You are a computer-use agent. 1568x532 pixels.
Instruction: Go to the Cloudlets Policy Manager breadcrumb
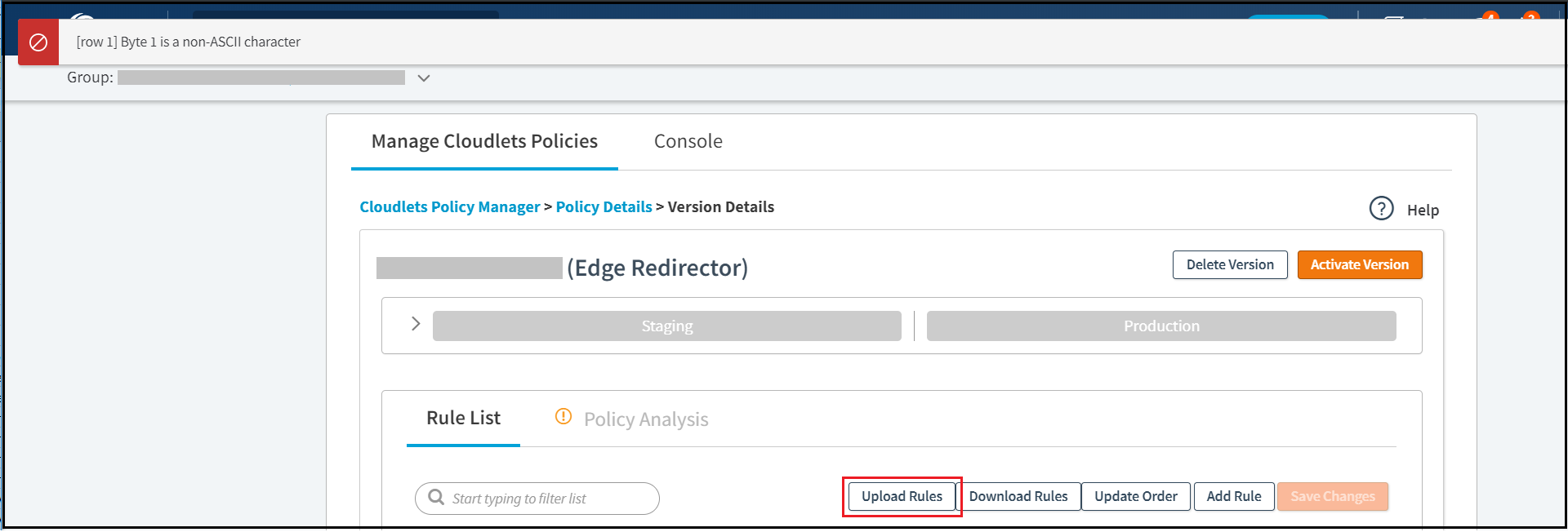click(450, 207)
